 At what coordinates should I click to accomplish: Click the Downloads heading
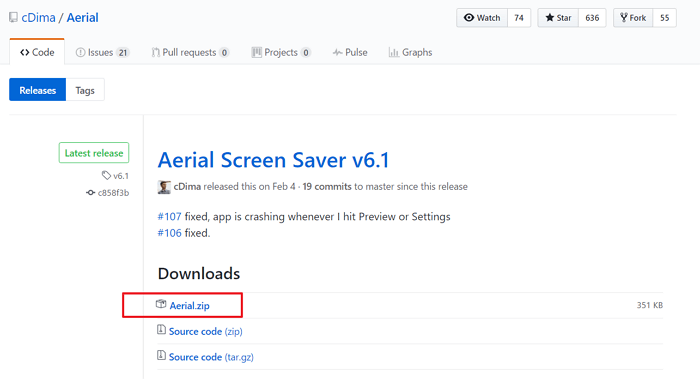point(199,274)
